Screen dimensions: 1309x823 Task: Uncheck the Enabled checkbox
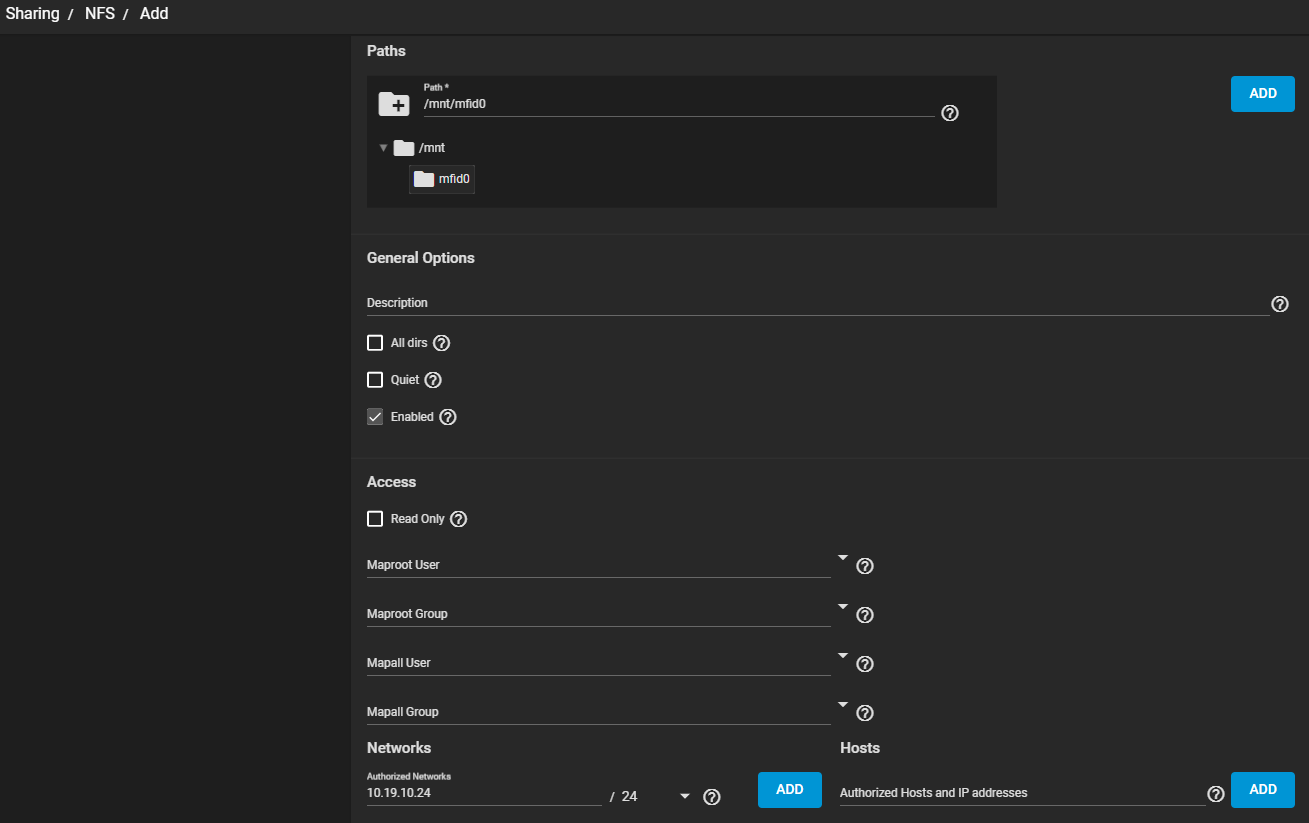coord(375,417)
